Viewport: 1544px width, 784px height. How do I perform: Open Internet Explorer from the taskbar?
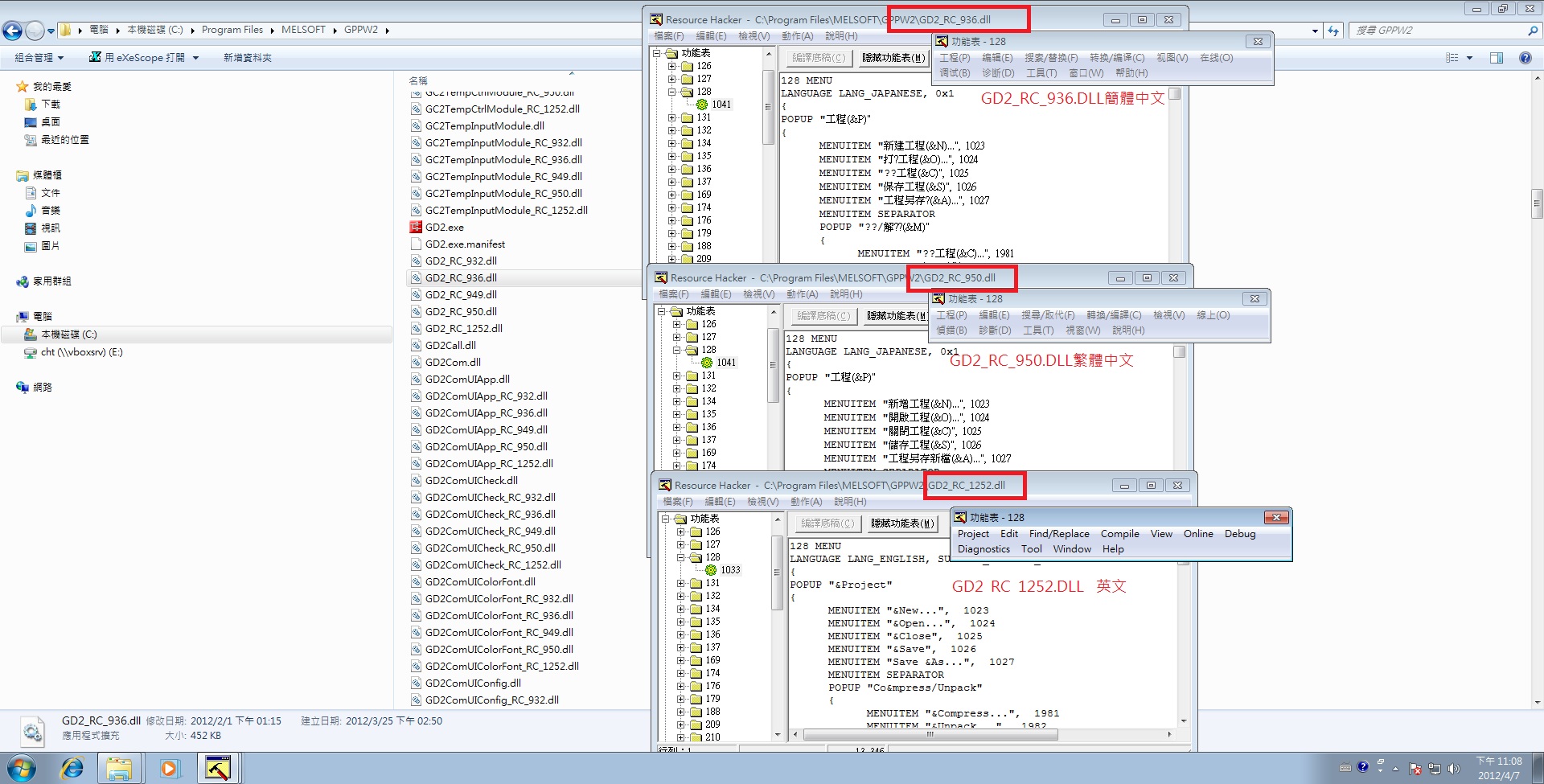tap(72, 768)
